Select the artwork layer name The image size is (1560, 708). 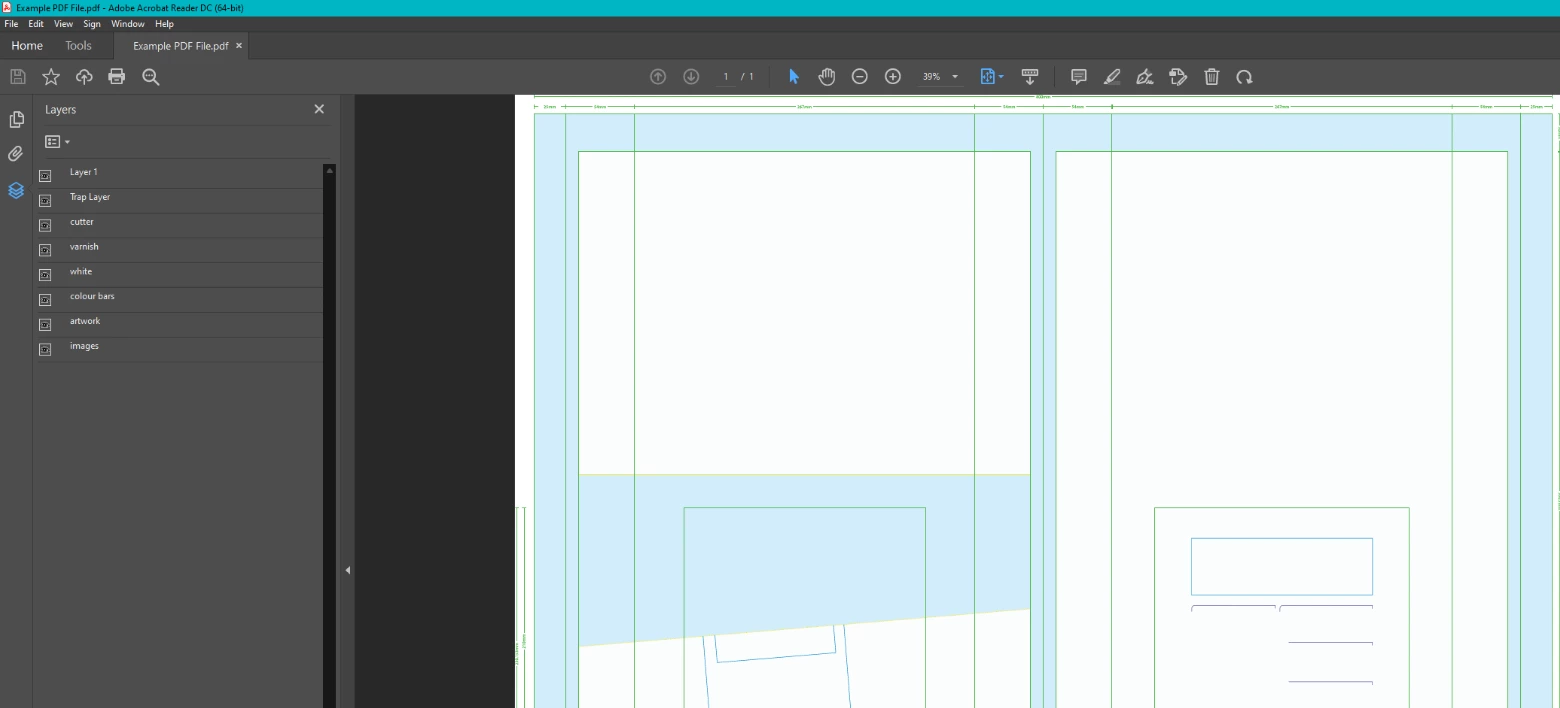[x=85, y=321]
